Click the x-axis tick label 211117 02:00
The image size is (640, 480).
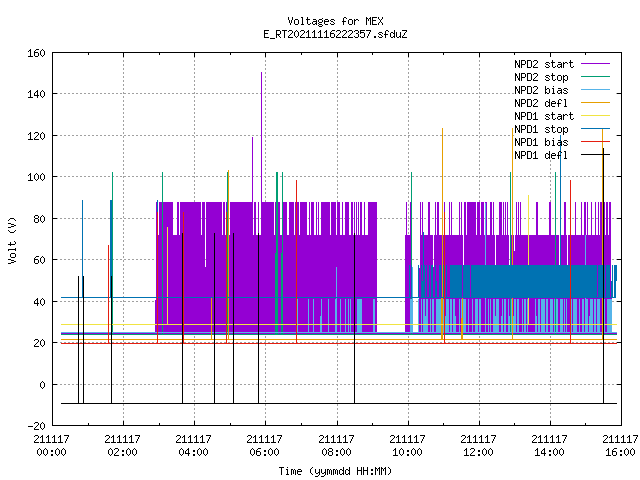122,446
